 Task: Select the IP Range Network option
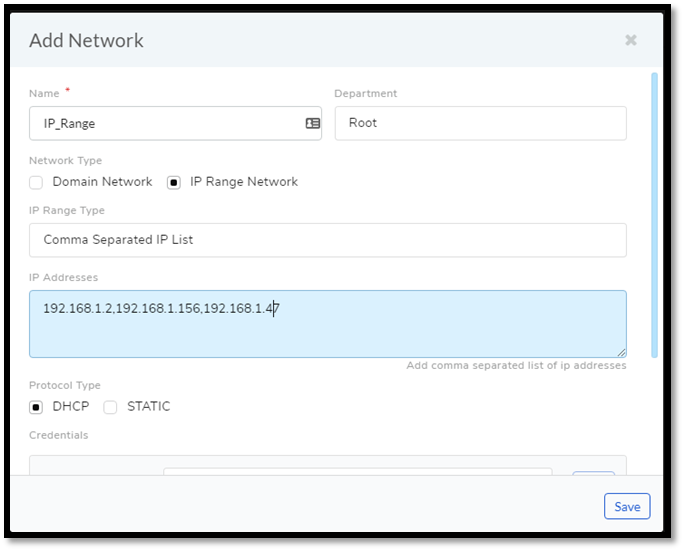click(x=174, y=182)
